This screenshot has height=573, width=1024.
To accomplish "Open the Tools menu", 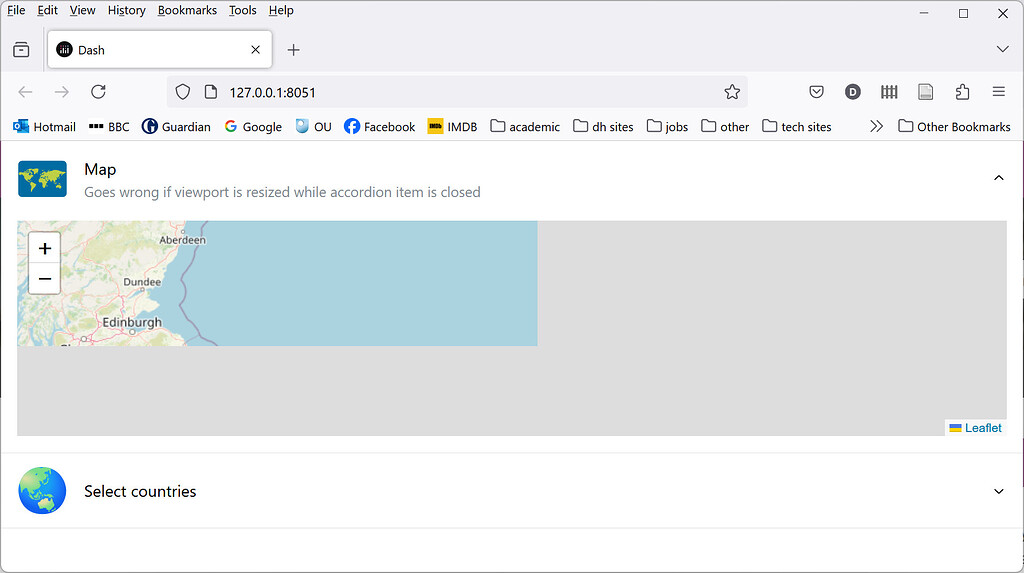I will coord(242,10).
